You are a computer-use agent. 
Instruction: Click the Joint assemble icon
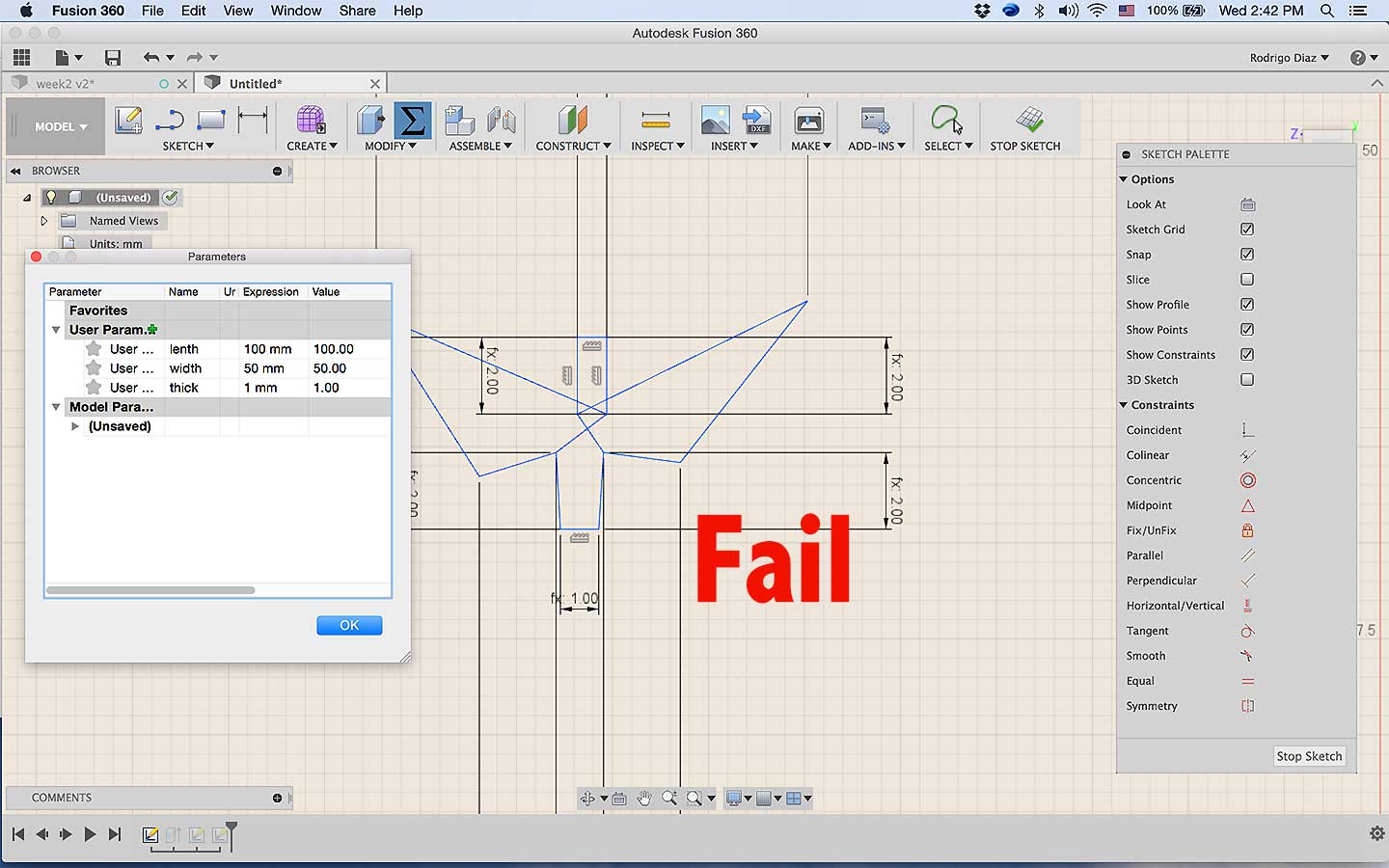point(501,121)
